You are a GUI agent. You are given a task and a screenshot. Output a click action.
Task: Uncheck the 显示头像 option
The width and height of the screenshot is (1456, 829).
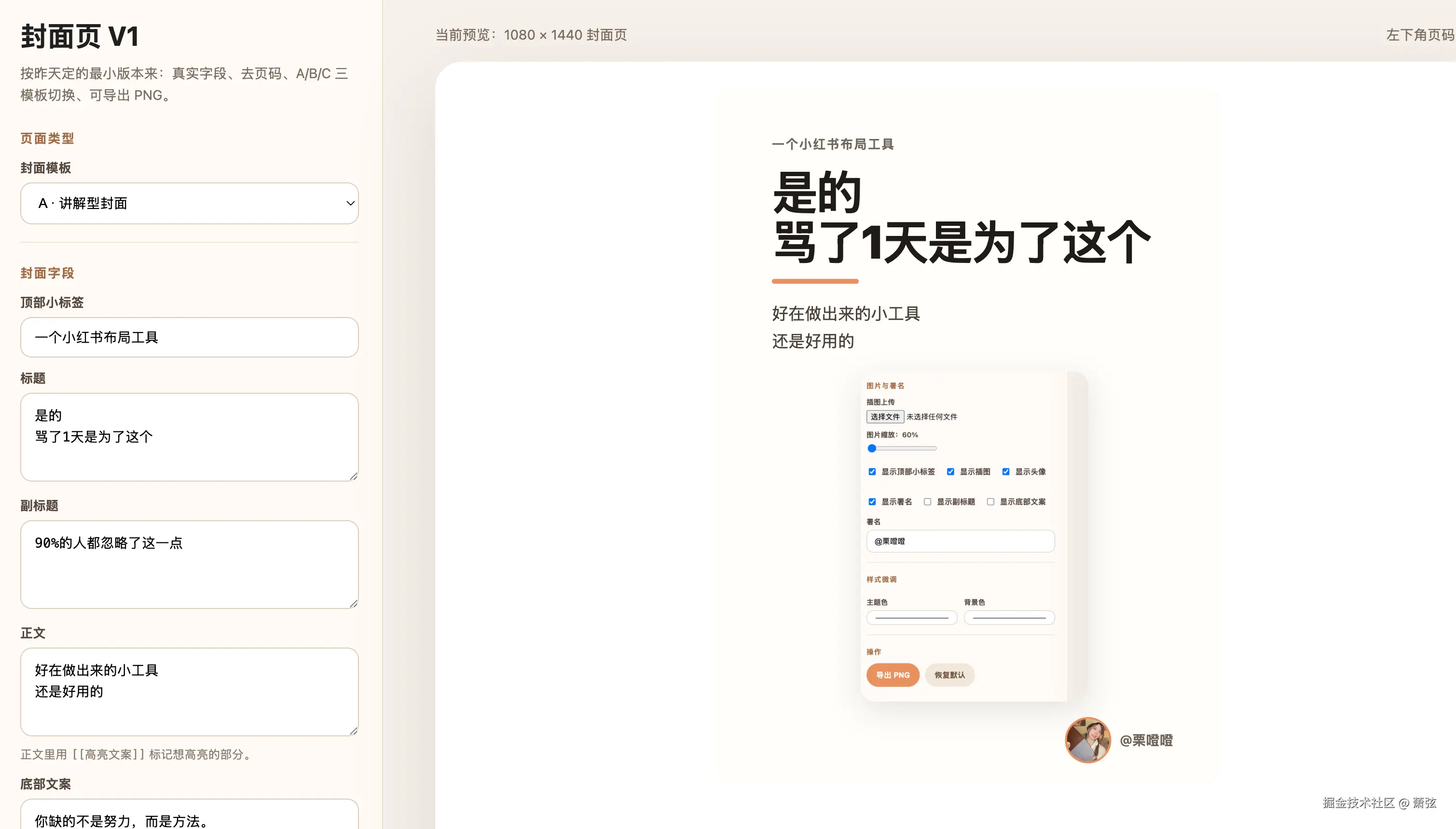tap(1006, 471)
